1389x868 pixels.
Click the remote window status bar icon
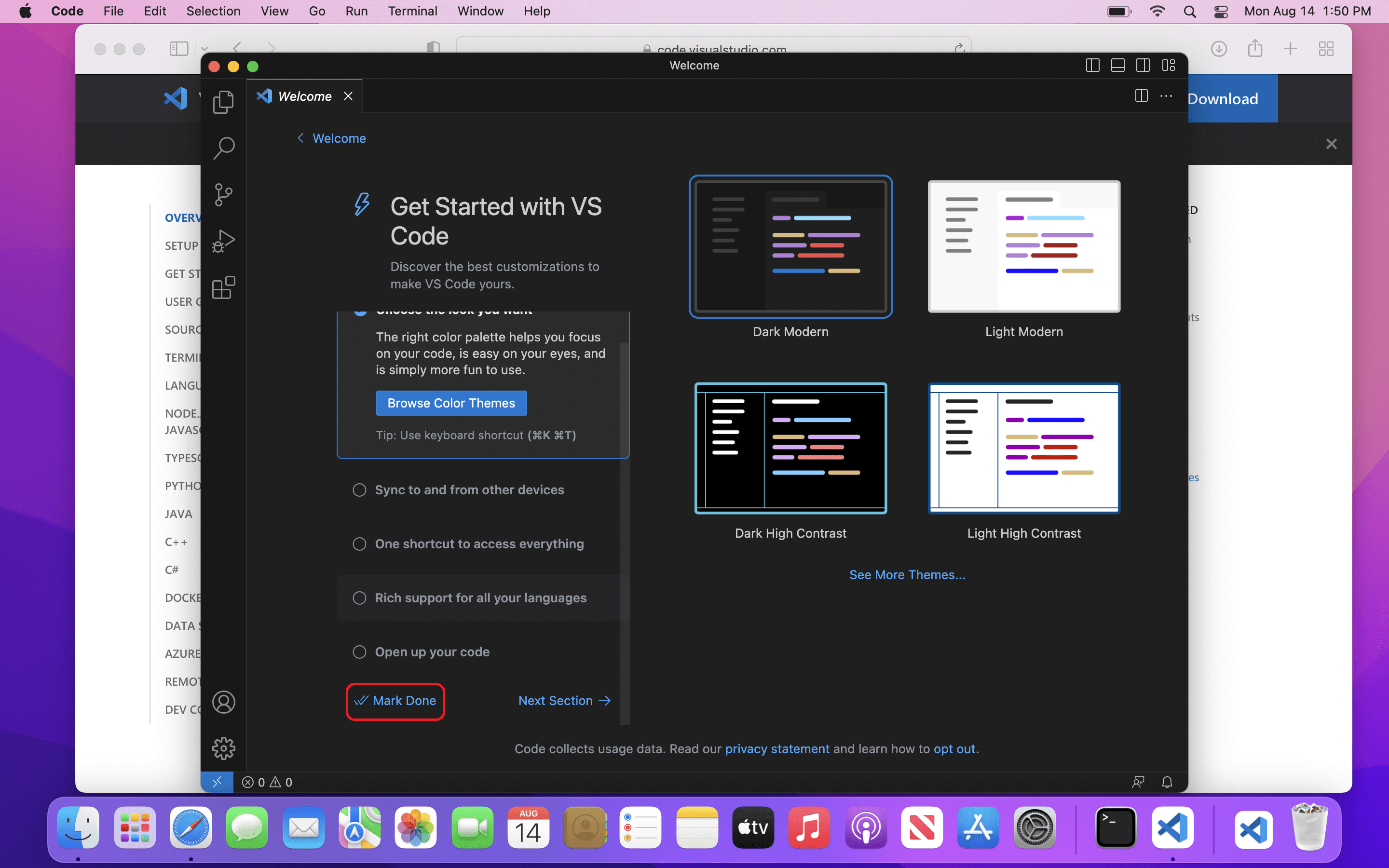217,782
